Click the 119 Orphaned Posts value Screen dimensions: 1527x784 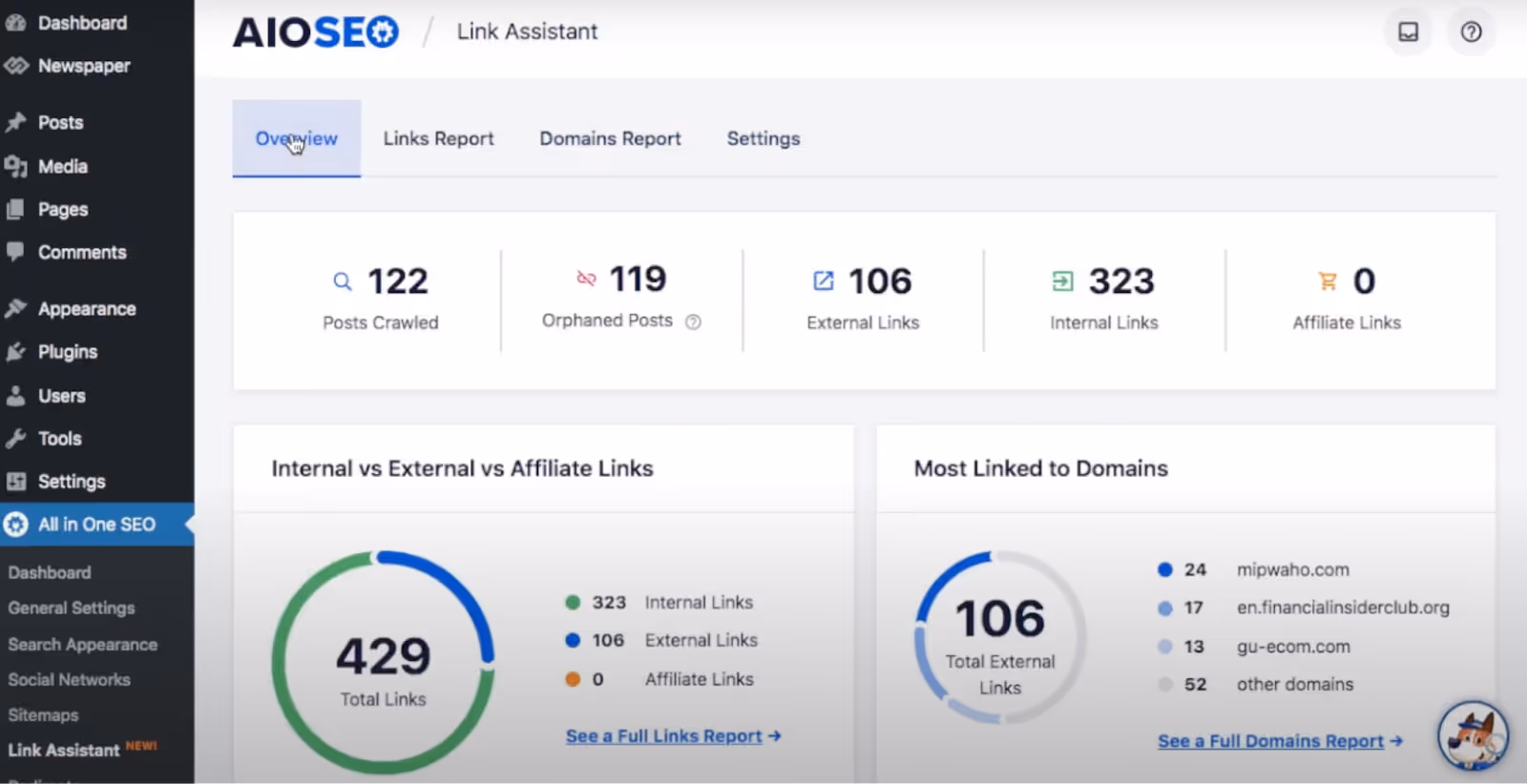point(638,279)
